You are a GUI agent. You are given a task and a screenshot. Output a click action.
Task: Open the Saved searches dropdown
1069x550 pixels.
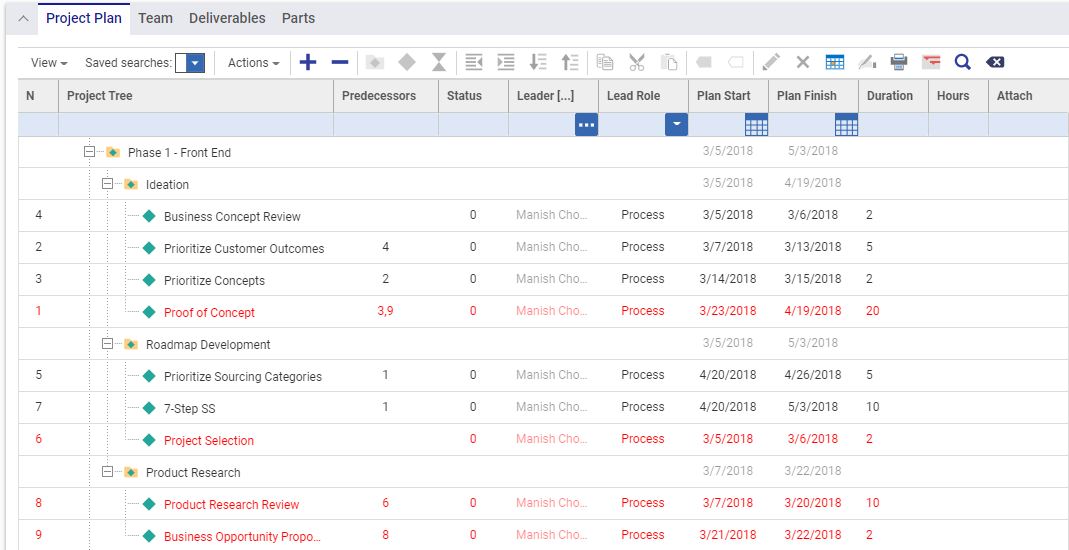(x=195, y=63)
